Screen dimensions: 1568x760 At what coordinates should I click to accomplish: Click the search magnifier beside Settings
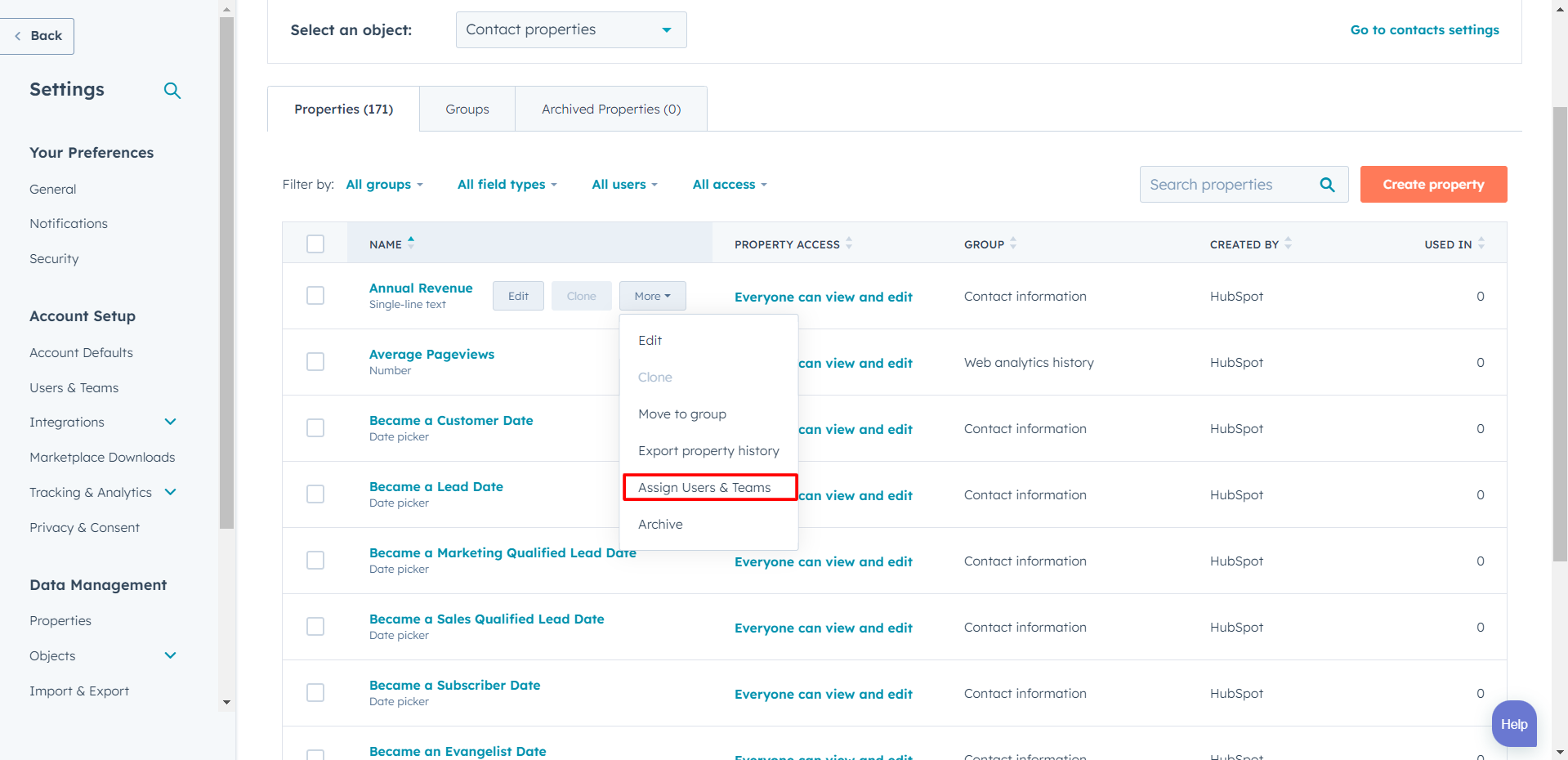[172, 90]
